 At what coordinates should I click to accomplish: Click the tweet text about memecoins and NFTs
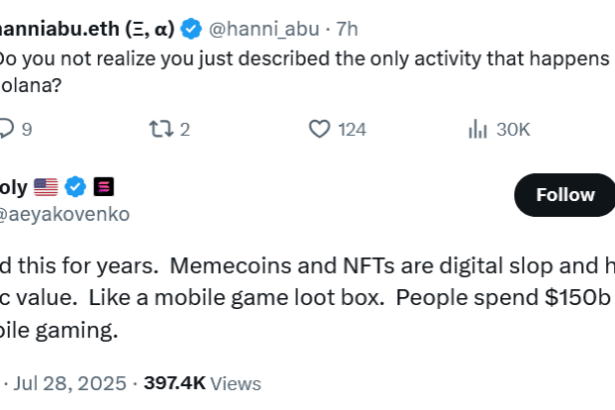tap(300, 300)
